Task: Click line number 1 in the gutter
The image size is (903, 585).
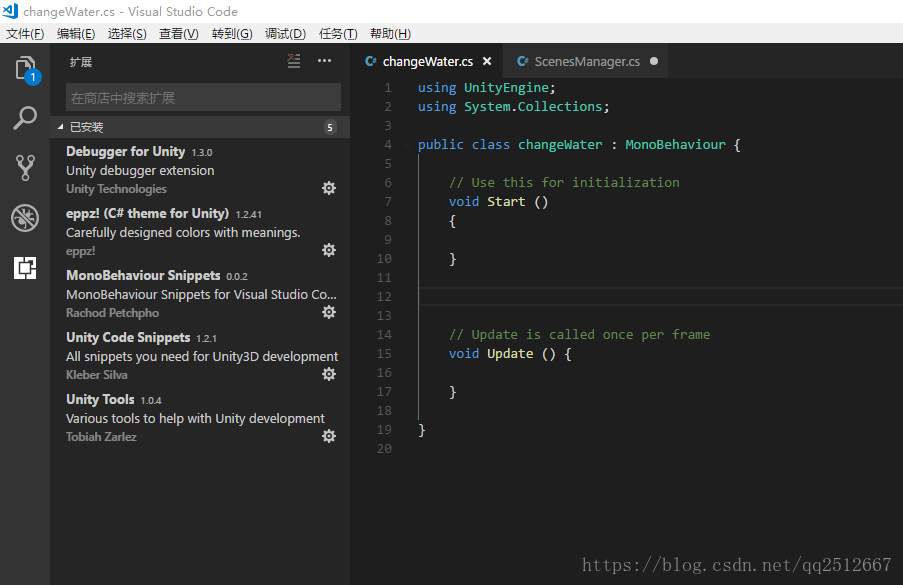Action: coord(388,88)
